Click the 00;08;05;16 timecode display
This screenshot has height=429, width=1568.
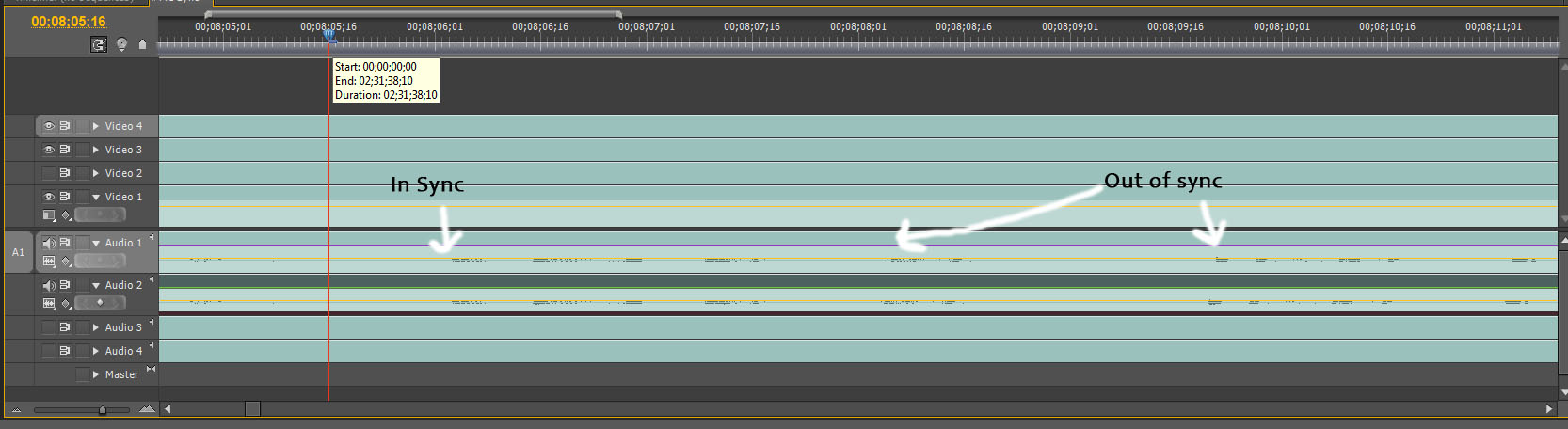pyautogui.click(x=69, y=22)
